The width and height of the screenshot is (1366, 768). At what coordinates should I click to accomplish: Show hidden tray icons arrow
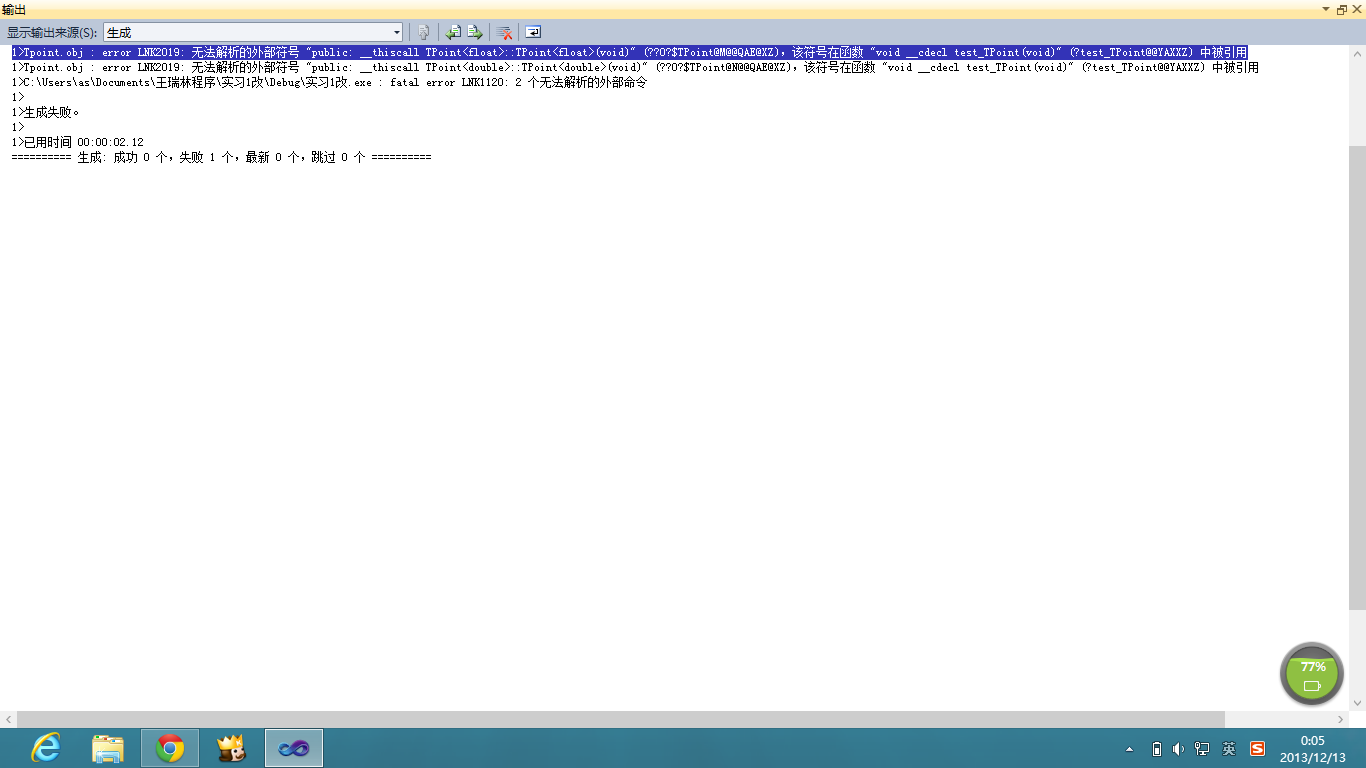1130,749
